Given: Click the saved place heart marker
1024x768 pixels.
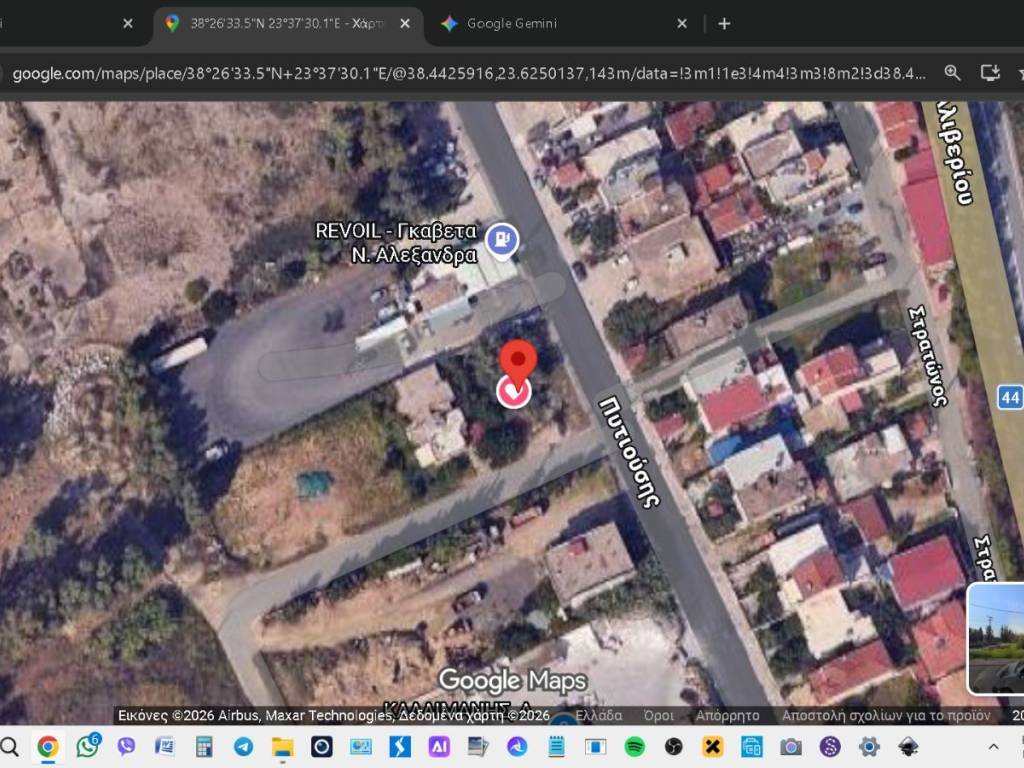Looking at the screenshot, I should pyautogui.click(x=515, y=391).
